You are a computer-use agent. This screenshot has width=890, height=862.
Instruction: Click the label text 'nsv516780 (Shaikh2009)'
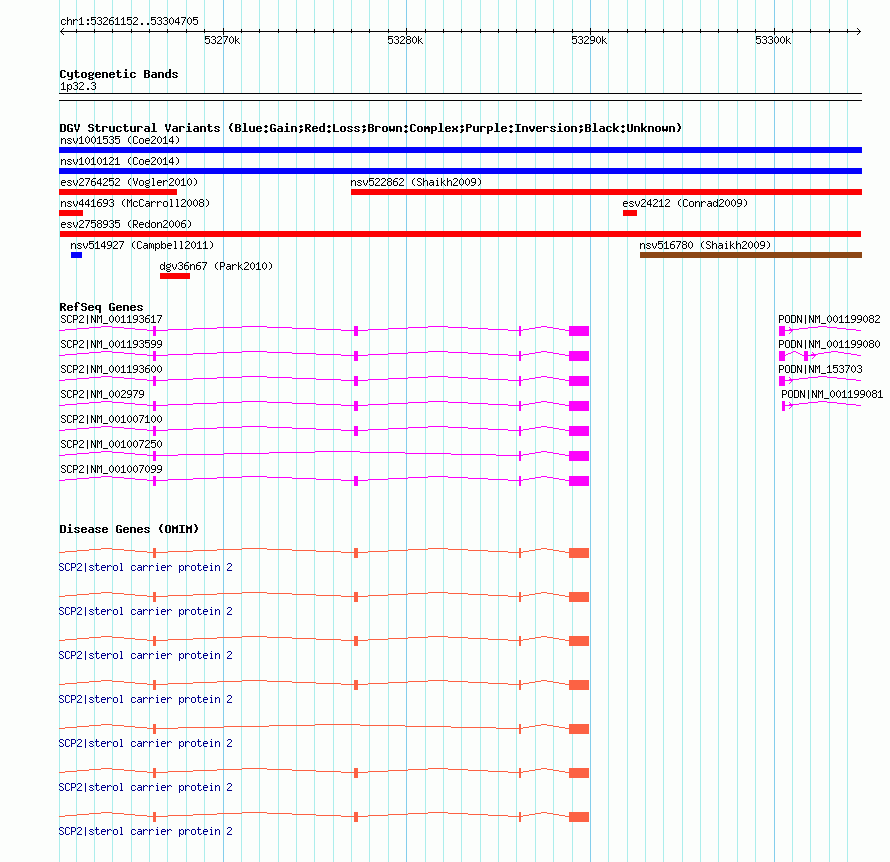(705, 245)
